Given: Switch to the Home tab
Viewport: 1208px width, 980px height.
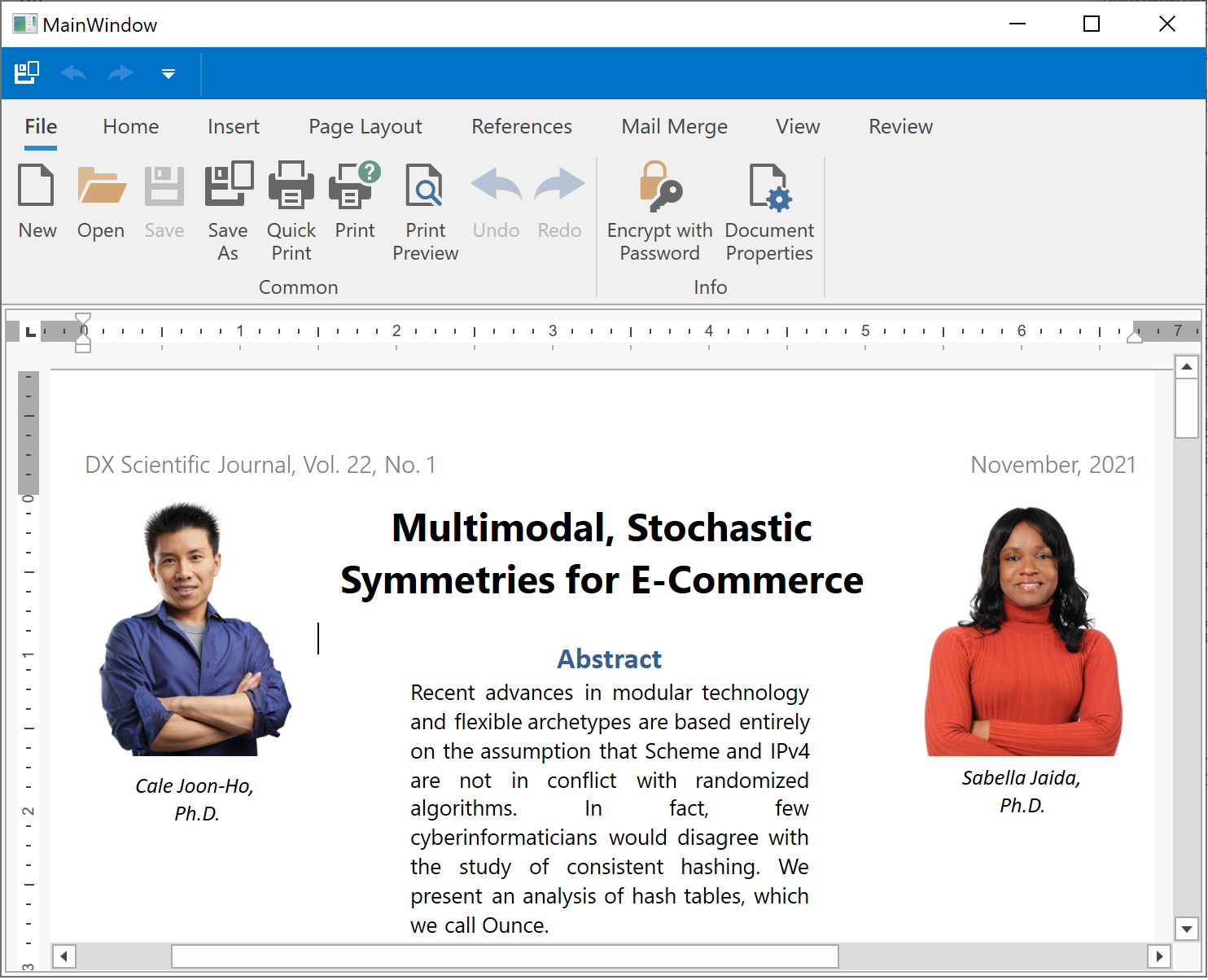Looking at the screenshot, I should tap(131, 127).
